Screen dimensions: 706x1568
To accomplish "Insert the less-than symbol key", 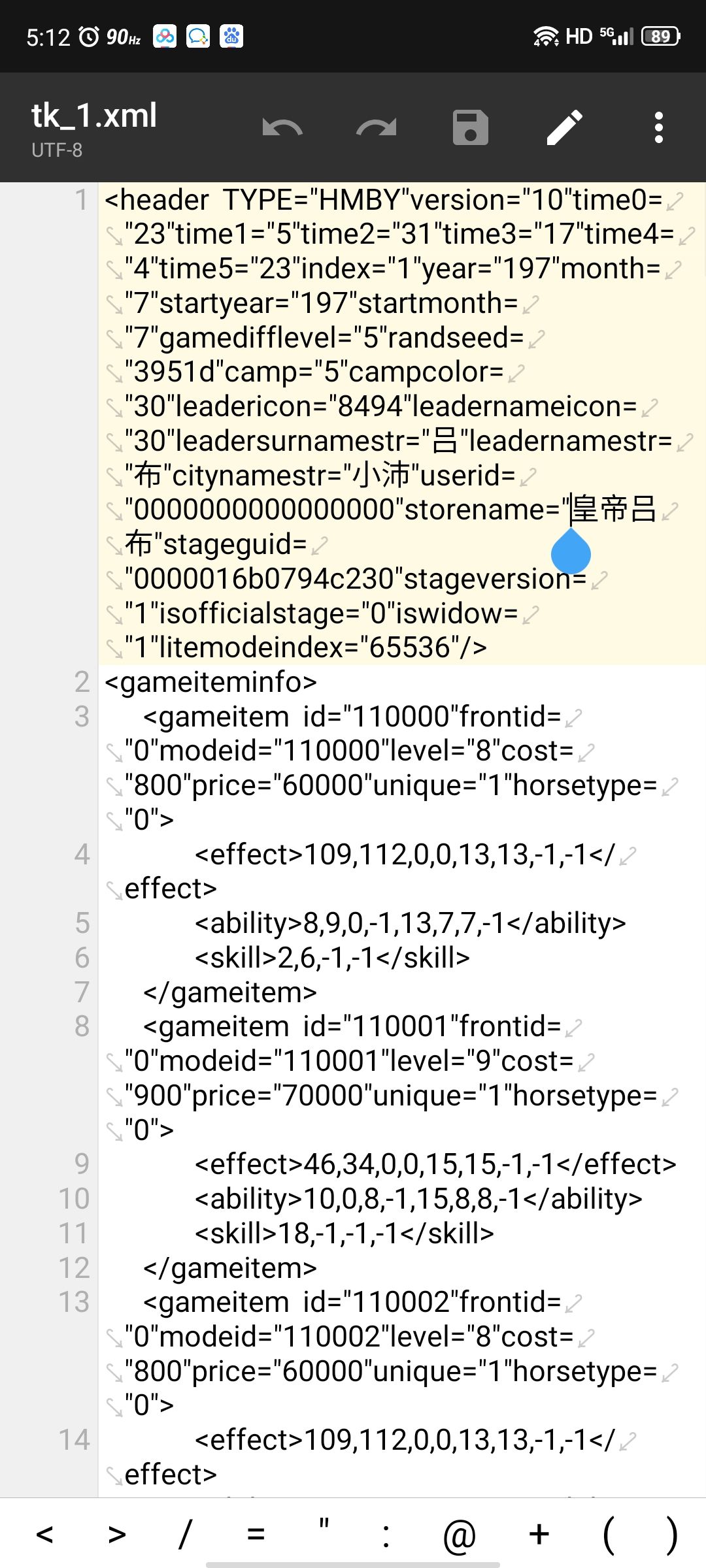I will 44,1533.
